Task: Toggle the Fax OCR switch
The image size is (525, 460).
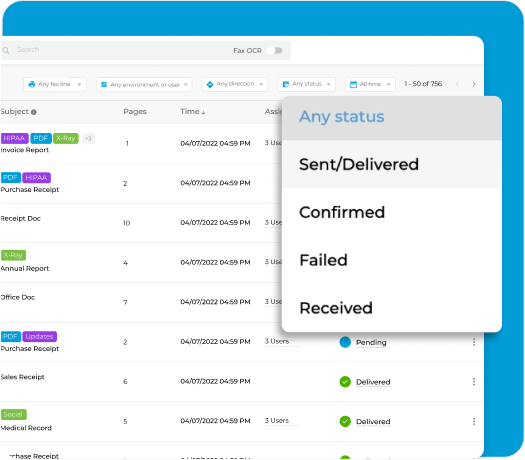Action: 275,51
